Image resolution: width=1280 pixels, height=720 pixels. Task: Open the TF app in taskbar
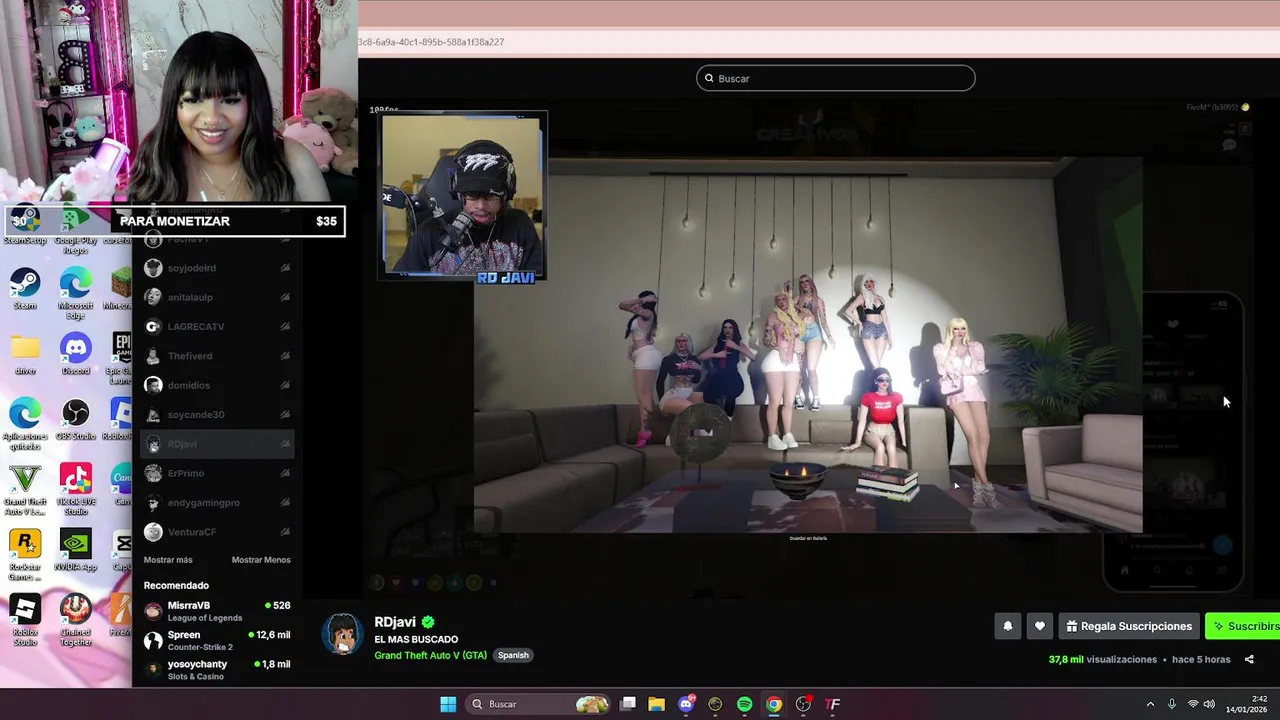coord(832,704)
